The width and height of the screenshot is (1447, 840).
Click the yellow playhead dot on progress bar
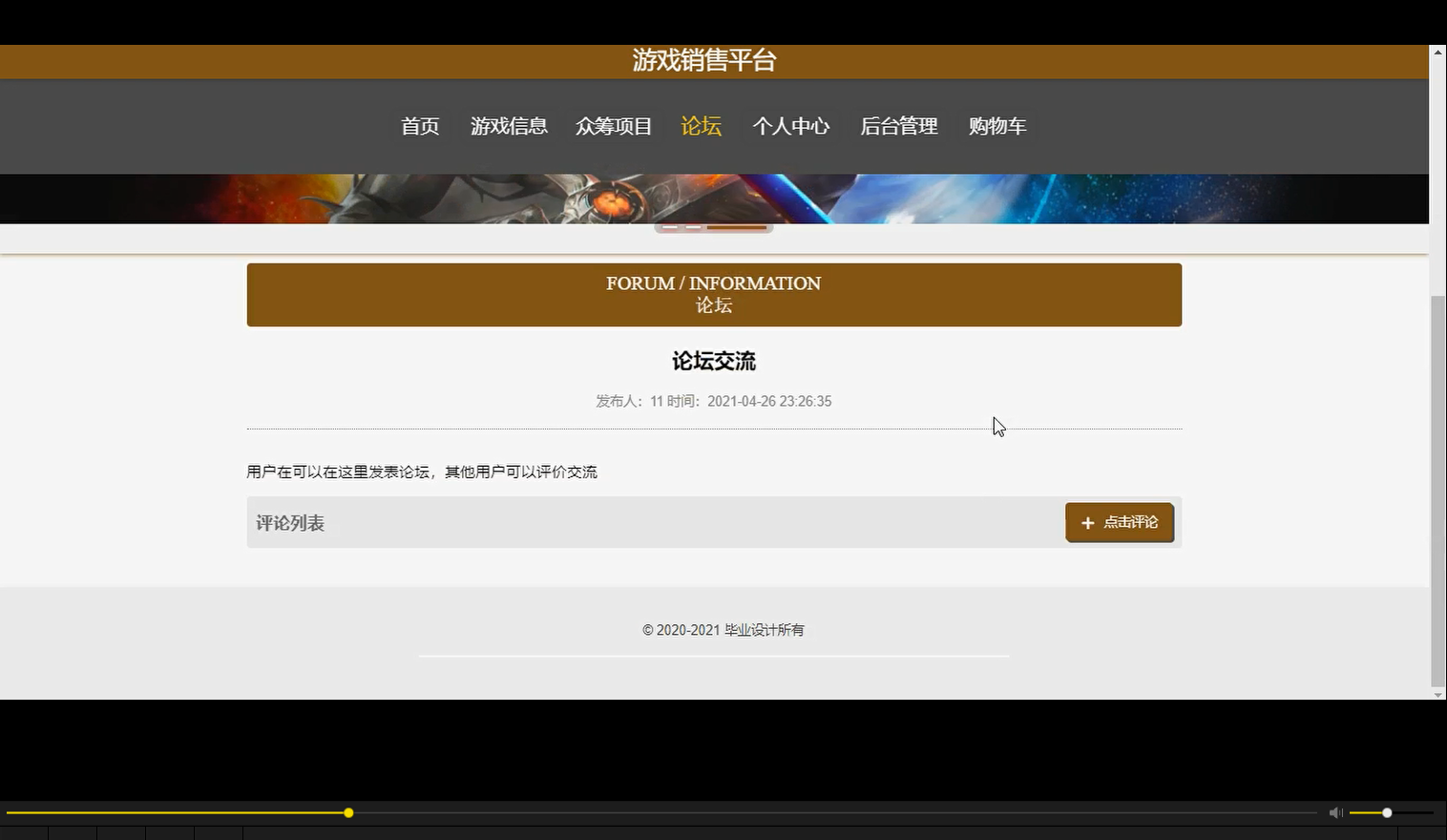pyautogui.click(x=347, y=812)
